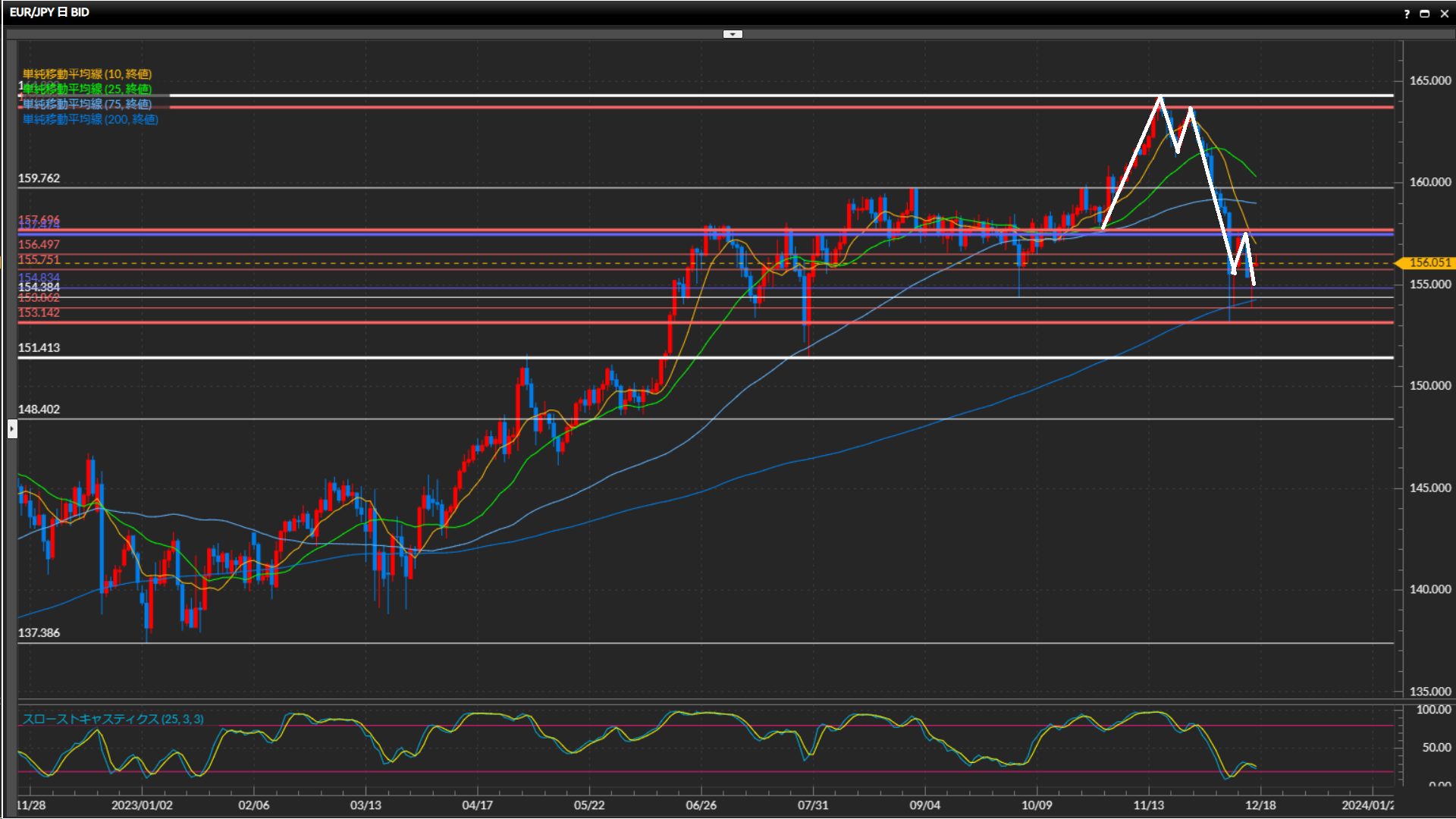Expand the top toolbar dropdown arrow

733,34
